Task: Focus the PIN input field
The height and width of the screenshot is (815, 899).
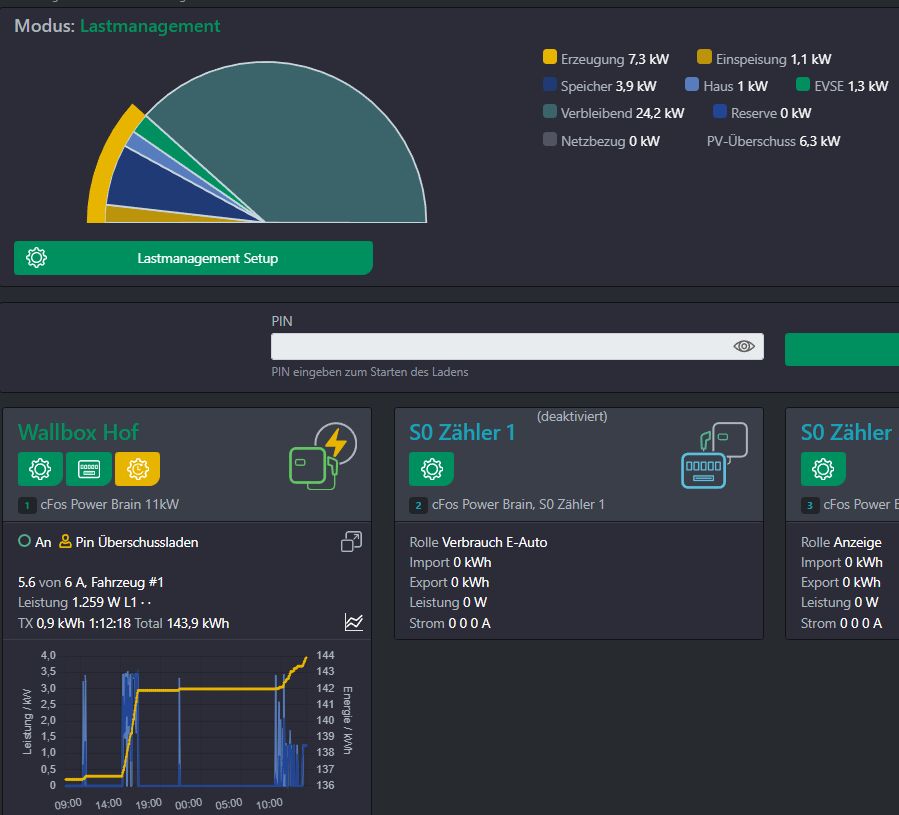Action: (517, 346)
